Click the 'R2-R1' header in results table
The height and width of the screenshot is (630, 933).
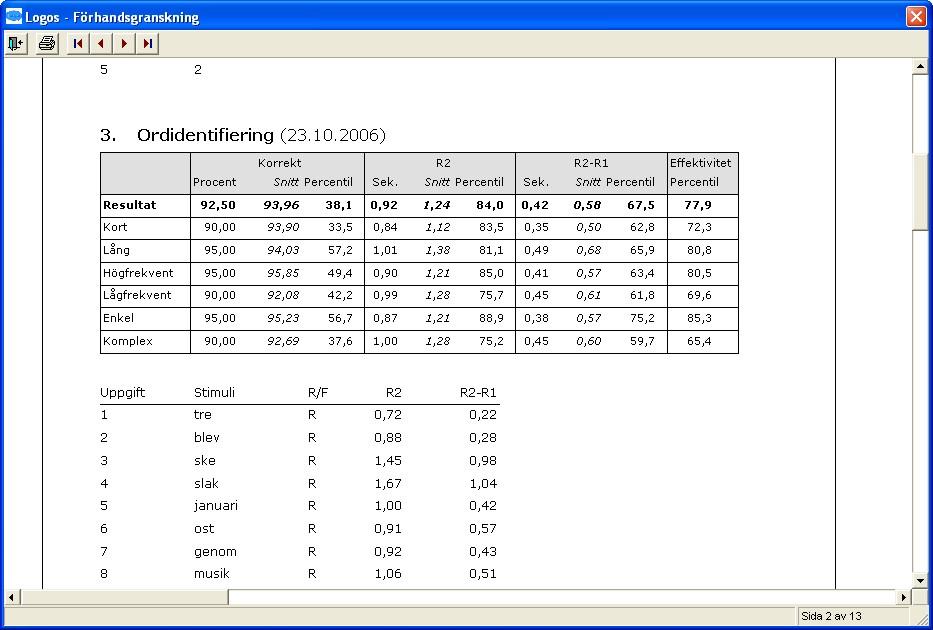tap(591, 163)
